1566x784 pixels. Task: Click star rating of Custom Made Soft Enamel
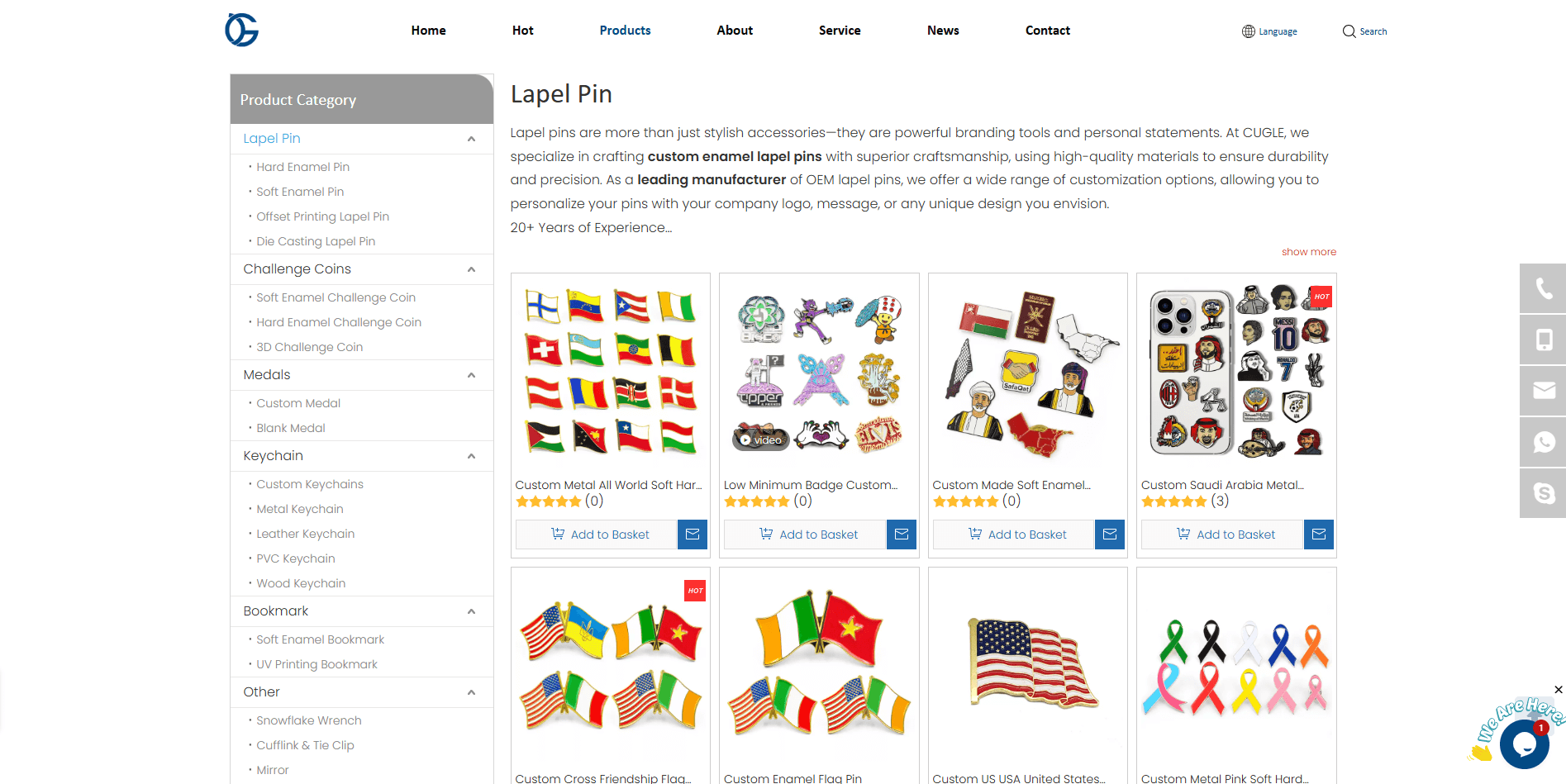point(965,501)
